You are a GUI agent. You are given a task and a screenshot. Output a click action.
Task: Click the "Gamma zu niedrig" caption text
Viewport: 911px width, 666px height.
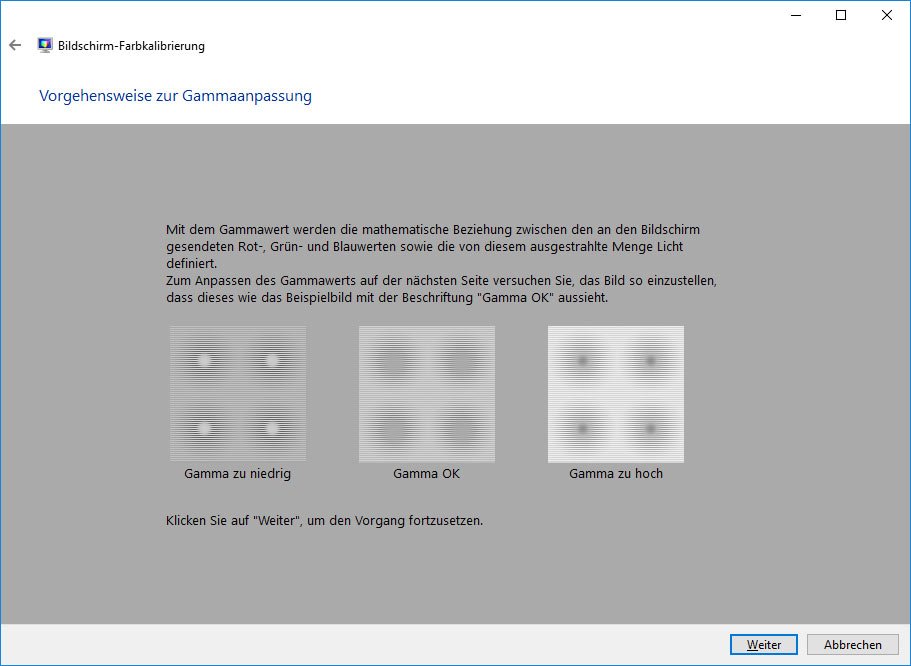pos(238,474)
